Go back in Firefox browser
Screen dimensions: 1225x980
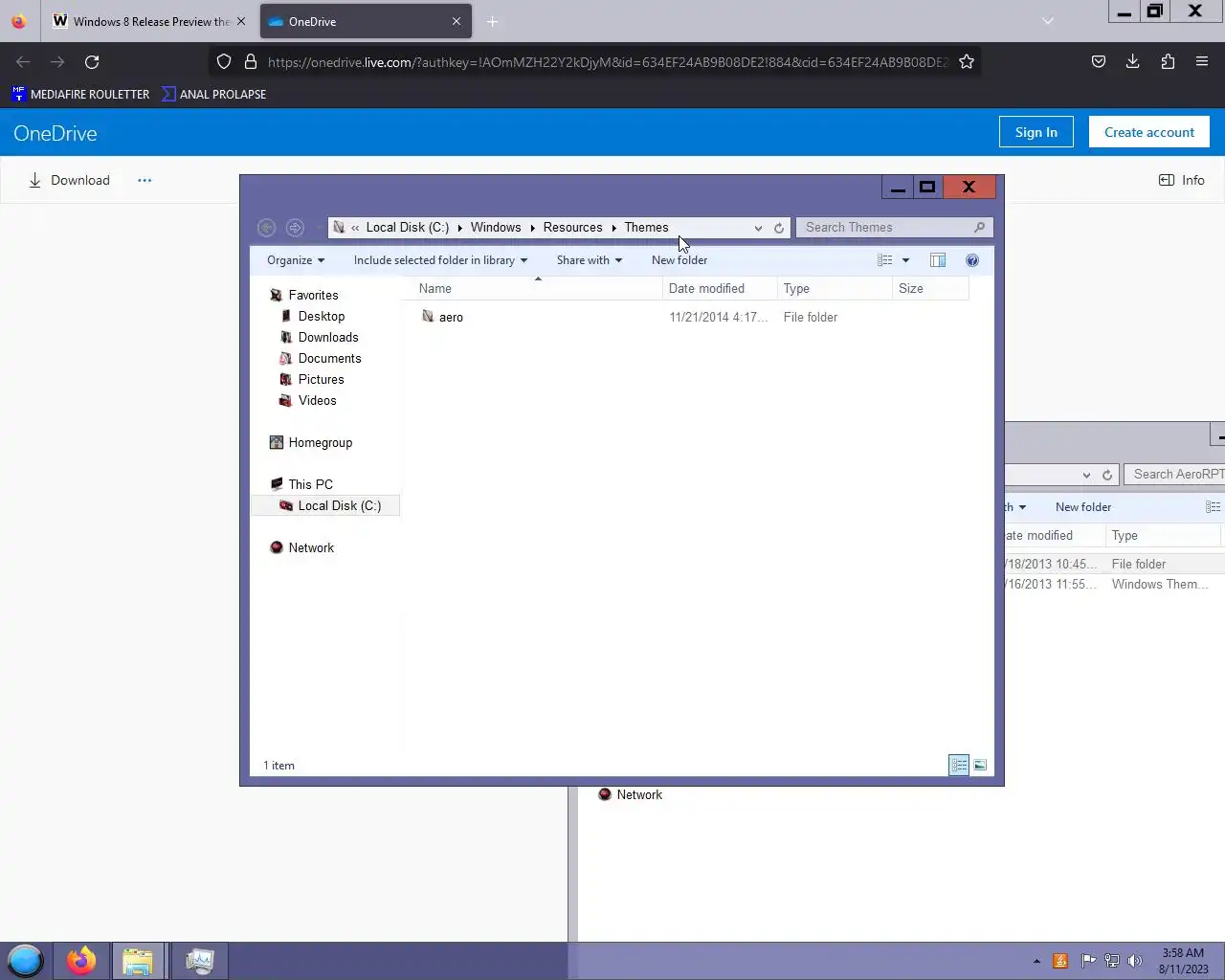pos(23,61)
